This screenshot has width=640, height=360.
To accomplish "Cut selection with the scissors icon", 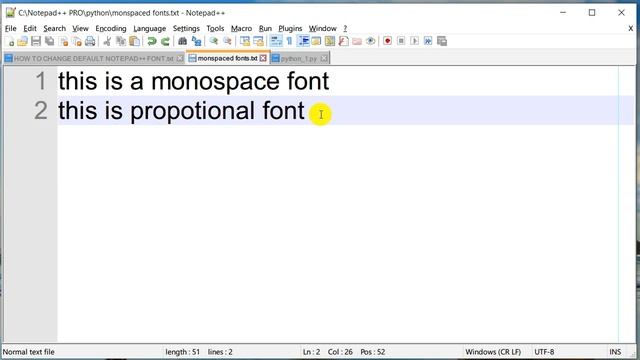I will 107,41.
